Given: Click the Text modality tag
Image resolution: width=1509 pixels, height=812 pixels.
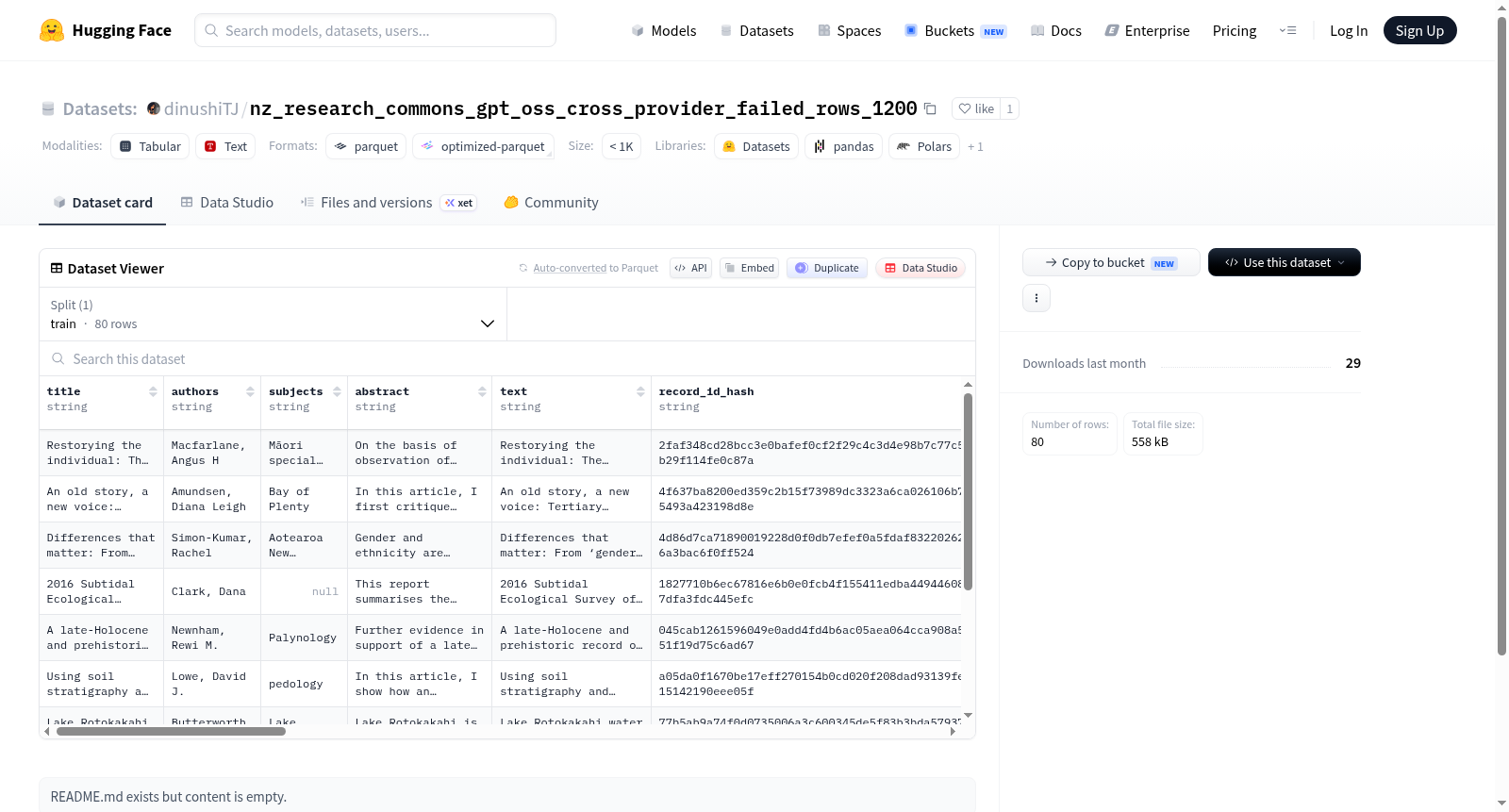Looking at the screenshot, I should click(225, 146).
